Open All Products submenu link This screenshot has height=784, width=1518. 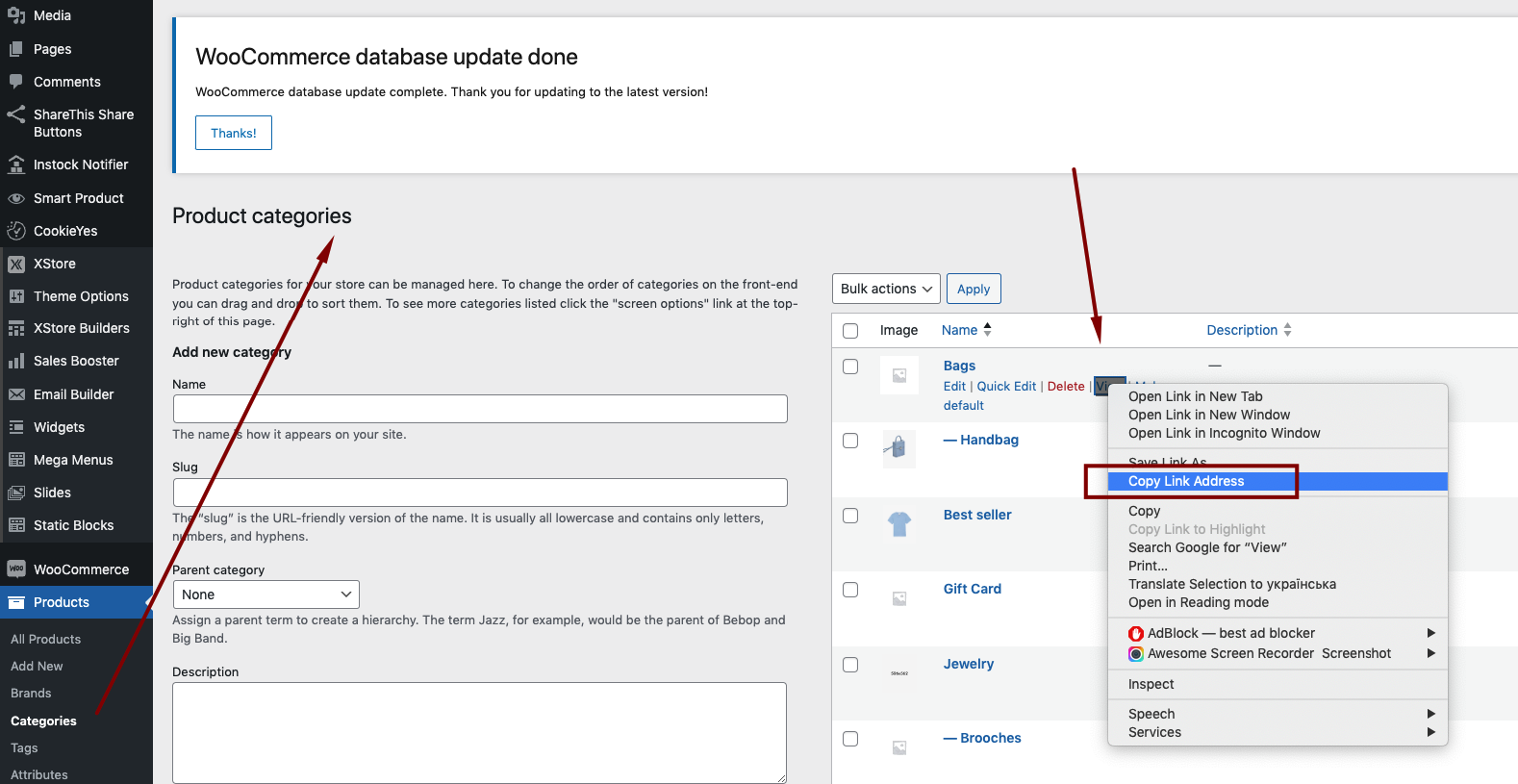tap(45, 639)
